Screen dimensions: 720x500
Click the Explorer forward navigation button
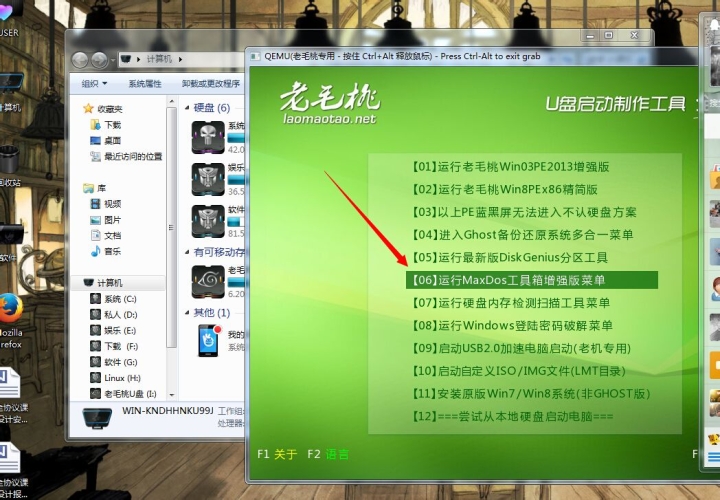tap(99, 60)
